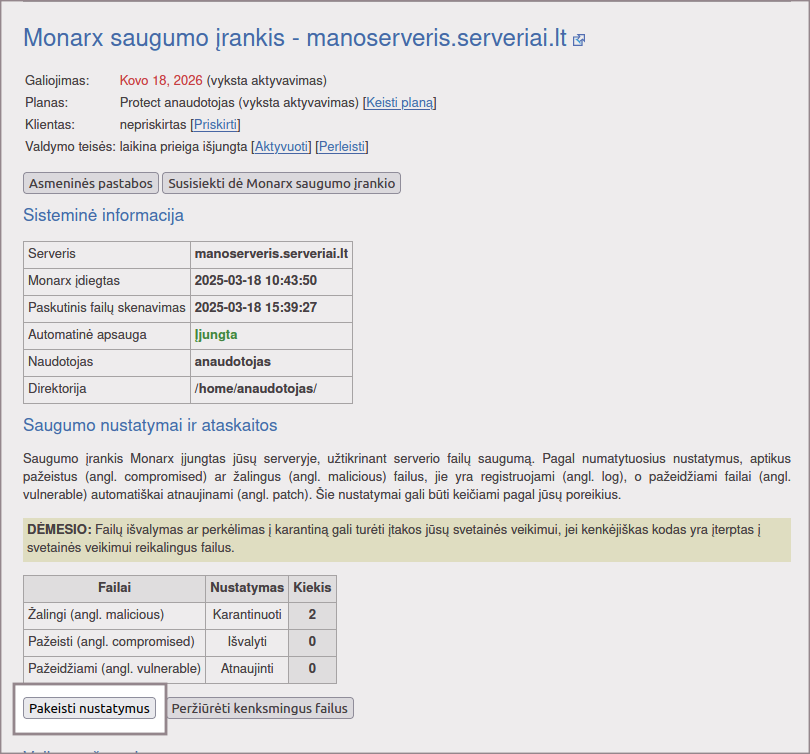This screenshot has height=754, width=810.
Task: Select the manoserveris.serveriai.lt server table cell
Action: pos(270,254)
